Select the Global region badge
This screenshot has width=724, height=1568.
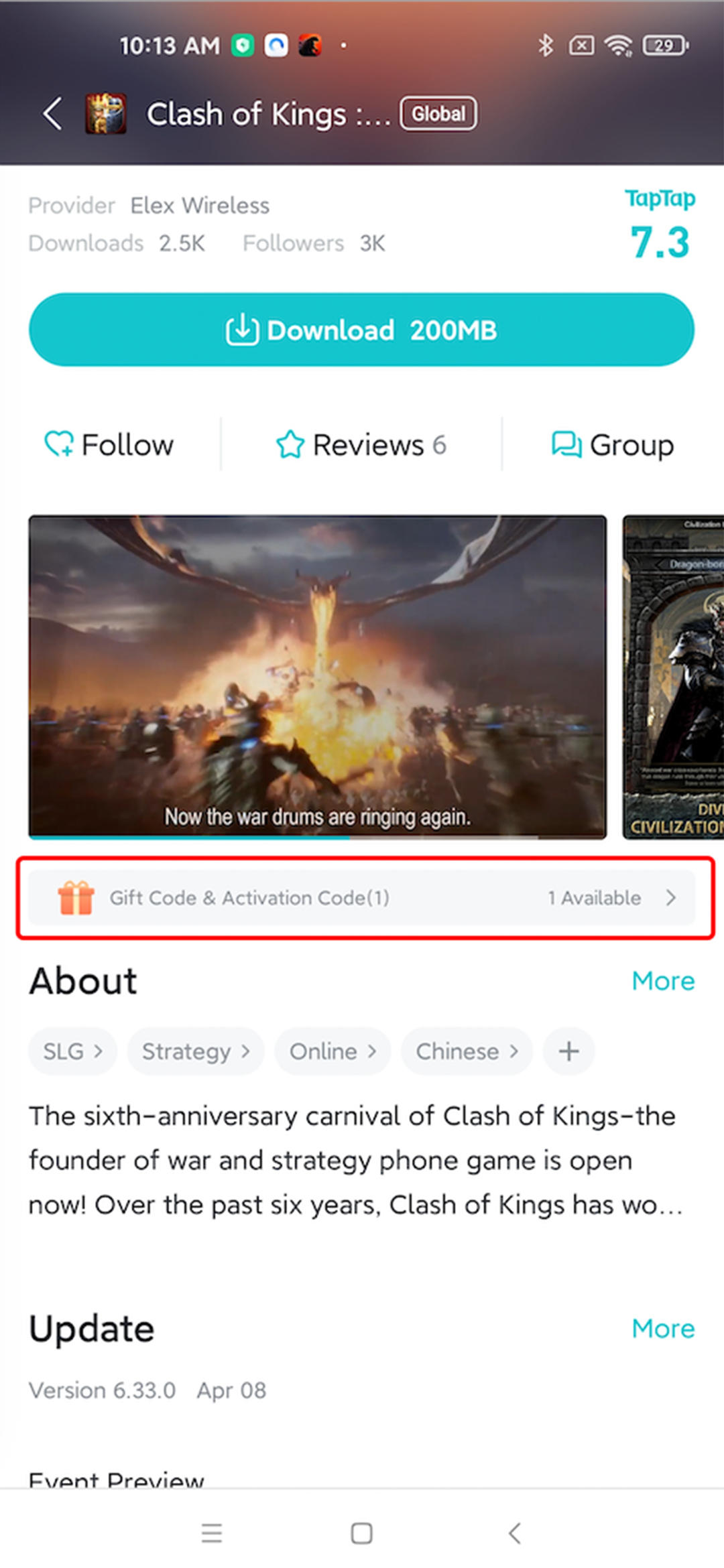(x=438, y=113)
